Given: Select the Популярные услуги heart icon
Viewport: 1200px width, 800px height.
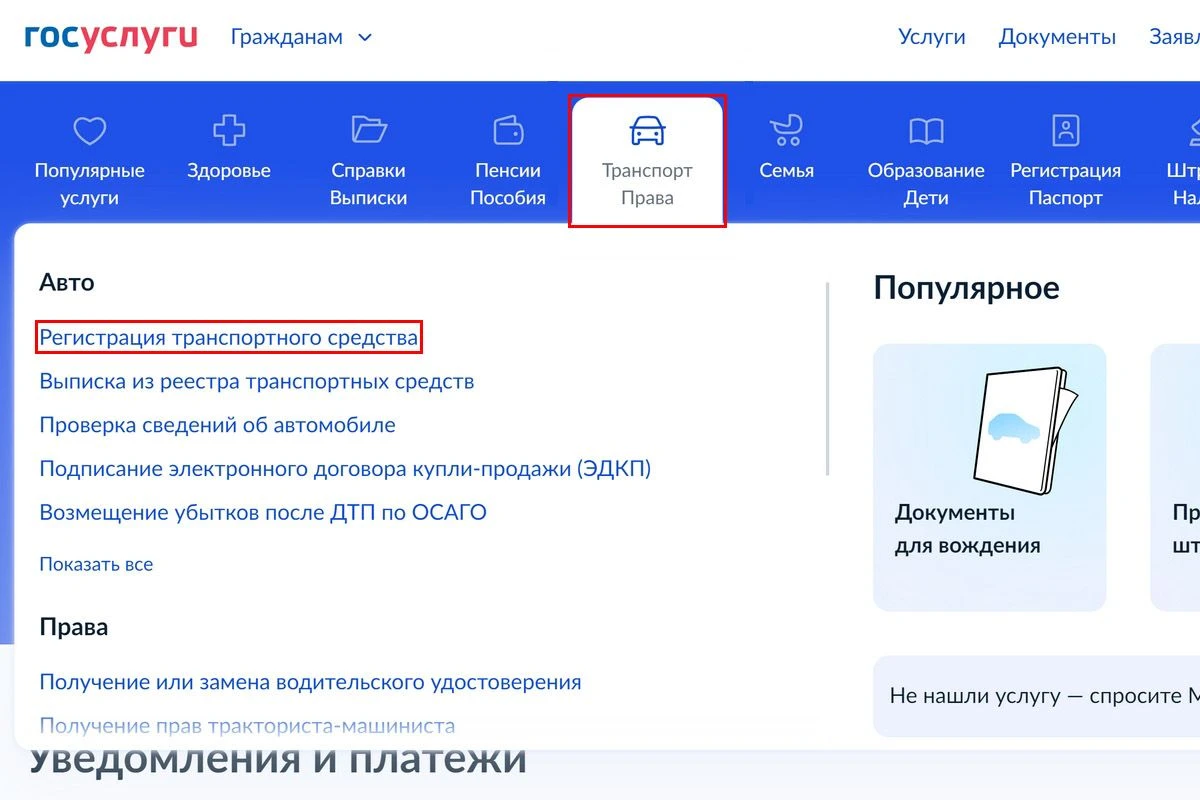Looking at the screenshot, I should (x=90, y=130).
